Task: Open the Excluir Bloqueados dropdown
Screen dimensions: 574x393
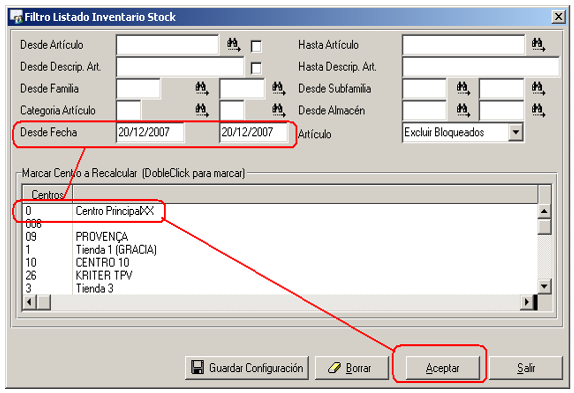Action: coord(515,132)
